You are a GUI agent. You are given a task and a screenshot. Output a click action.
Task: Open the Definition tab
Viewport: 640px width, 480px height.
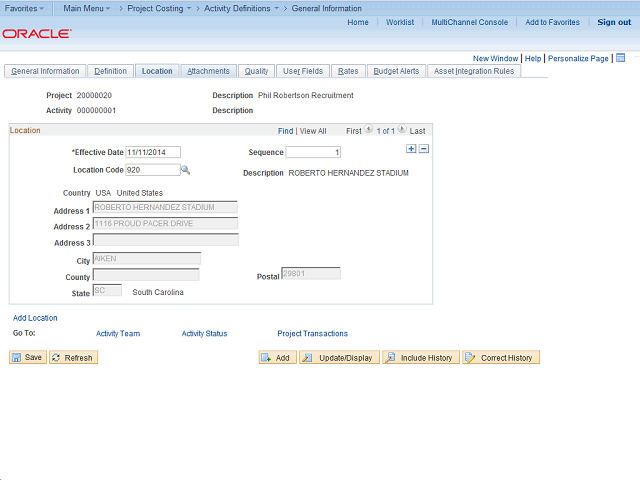coord(110,71)
